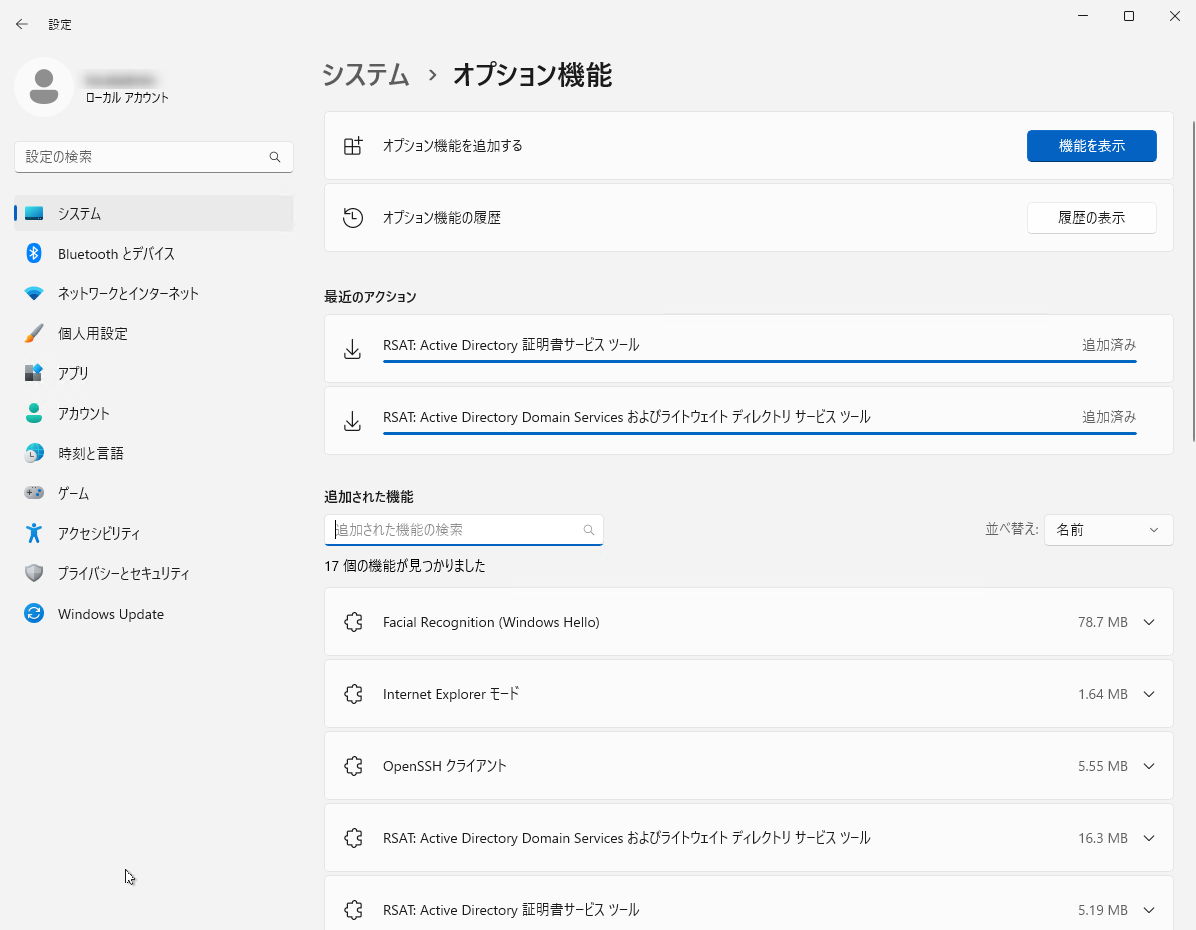Click the アクセシビリティ figure icon
The height and width of the screenshot is (930, 1196).
[x=34, y=533]
